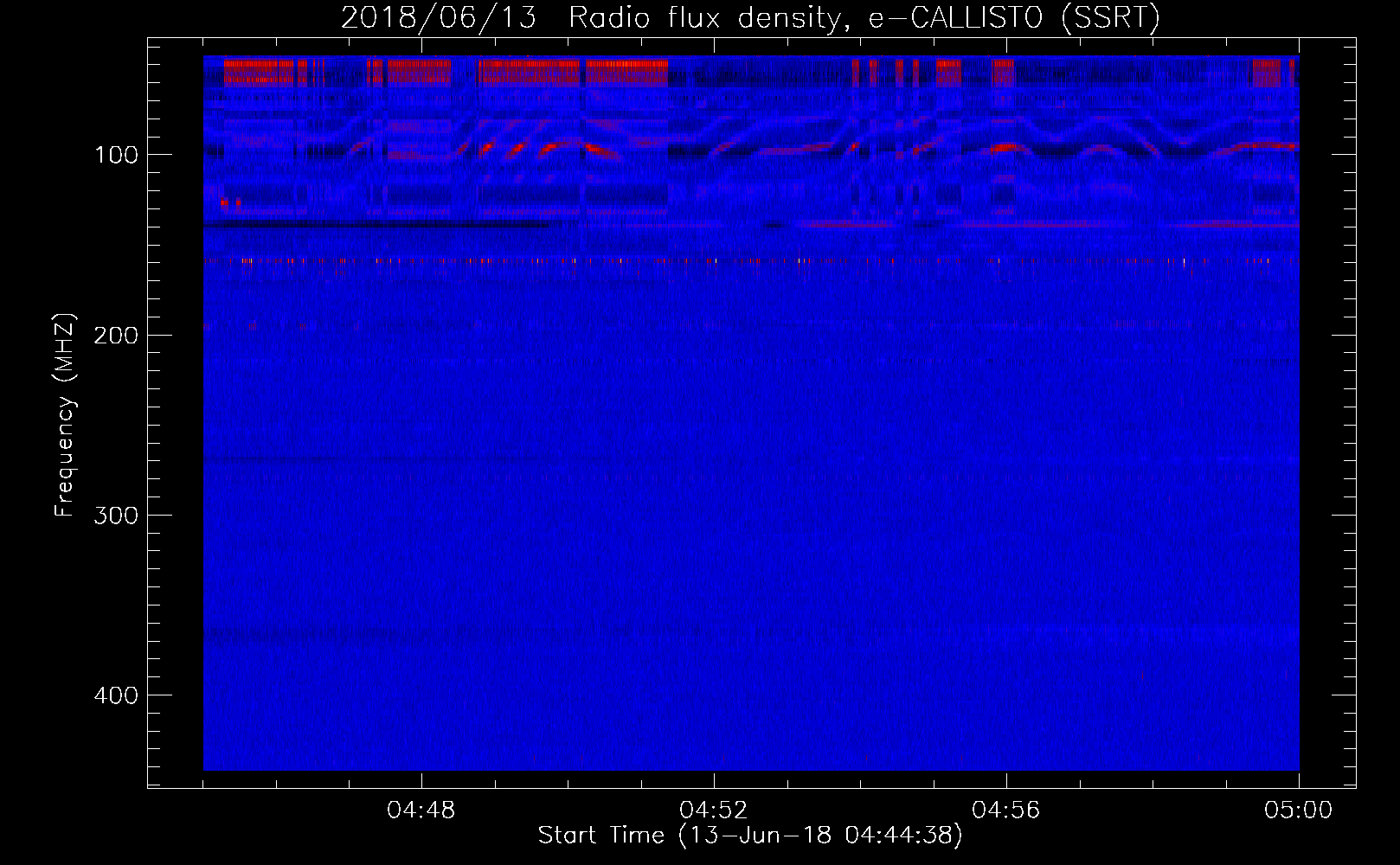Screen dimensions: 1400x865
Task: Click the 100 frequency tick label
Action: pyautogui.click(x=116, y=155)
